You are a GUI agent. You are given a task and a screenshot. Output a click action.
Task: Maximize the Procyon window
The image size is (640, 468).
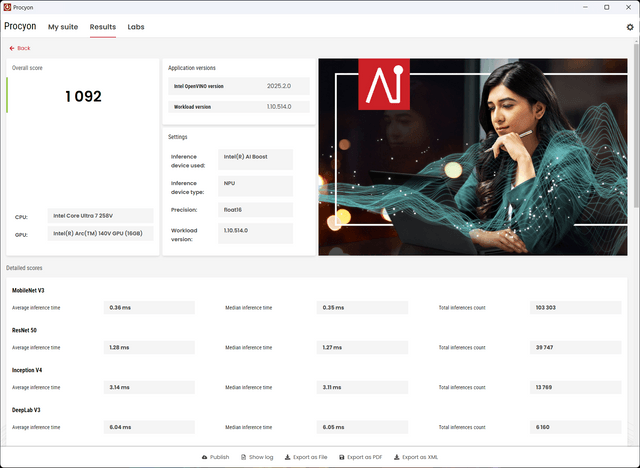click(607, 7)
